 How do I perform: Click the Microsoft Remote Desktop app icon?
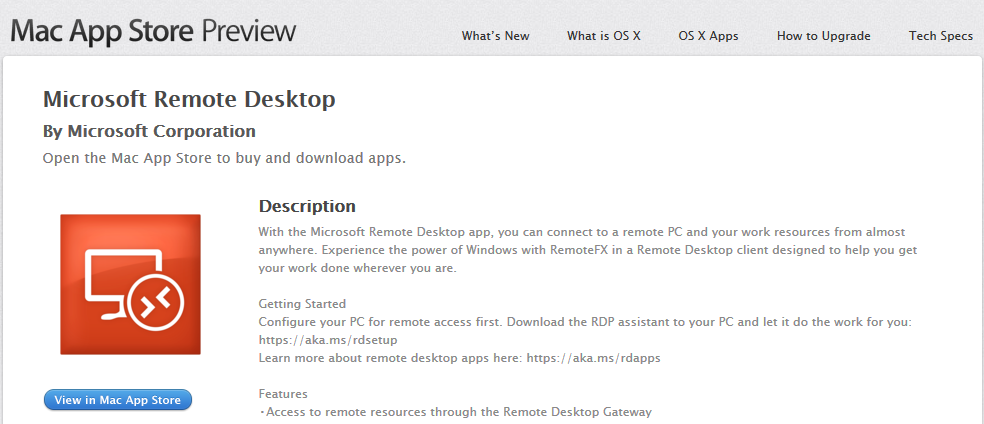(130, 284)
